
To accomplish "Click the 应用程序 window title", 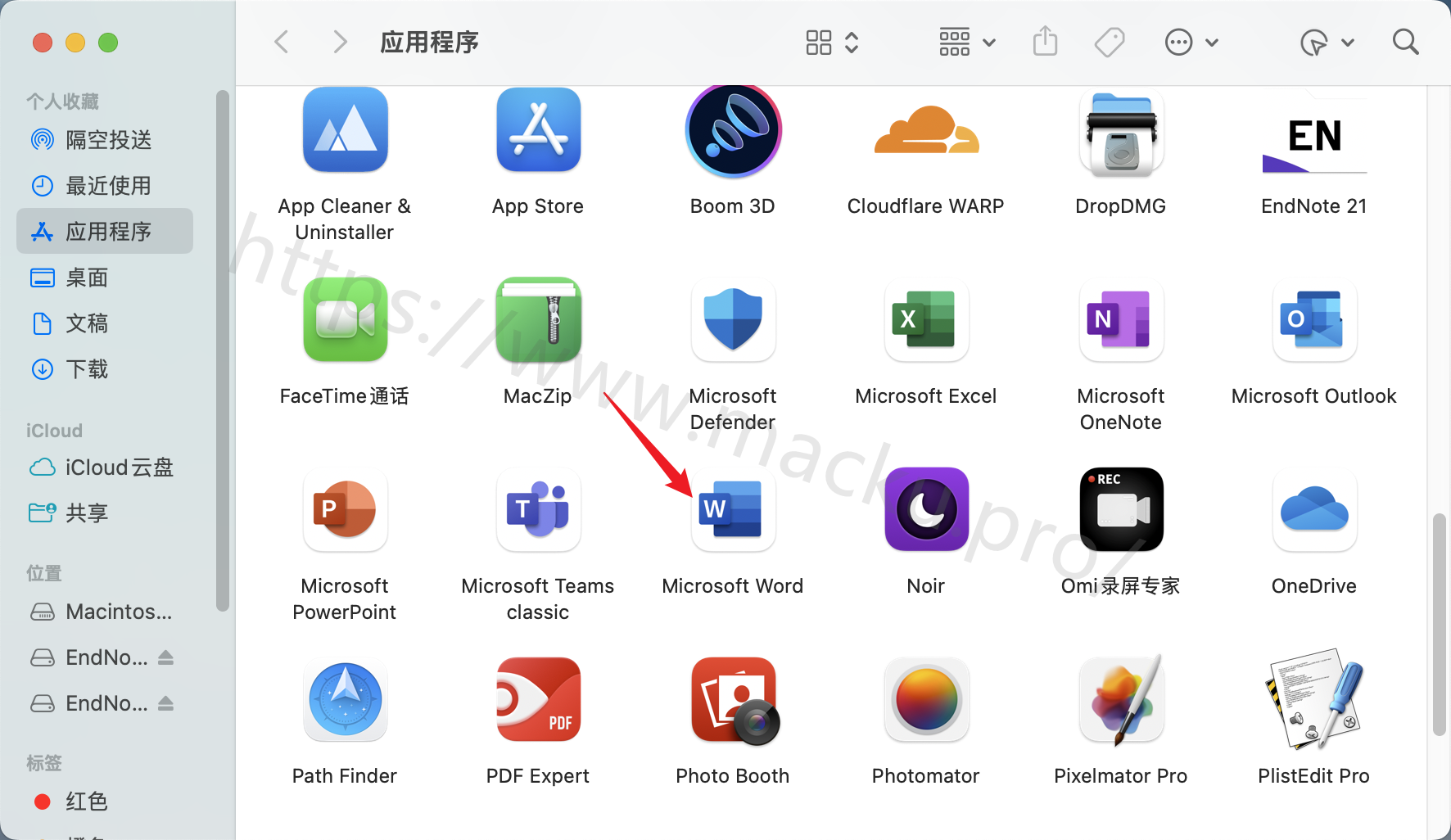I will click(x=430, y=42).
